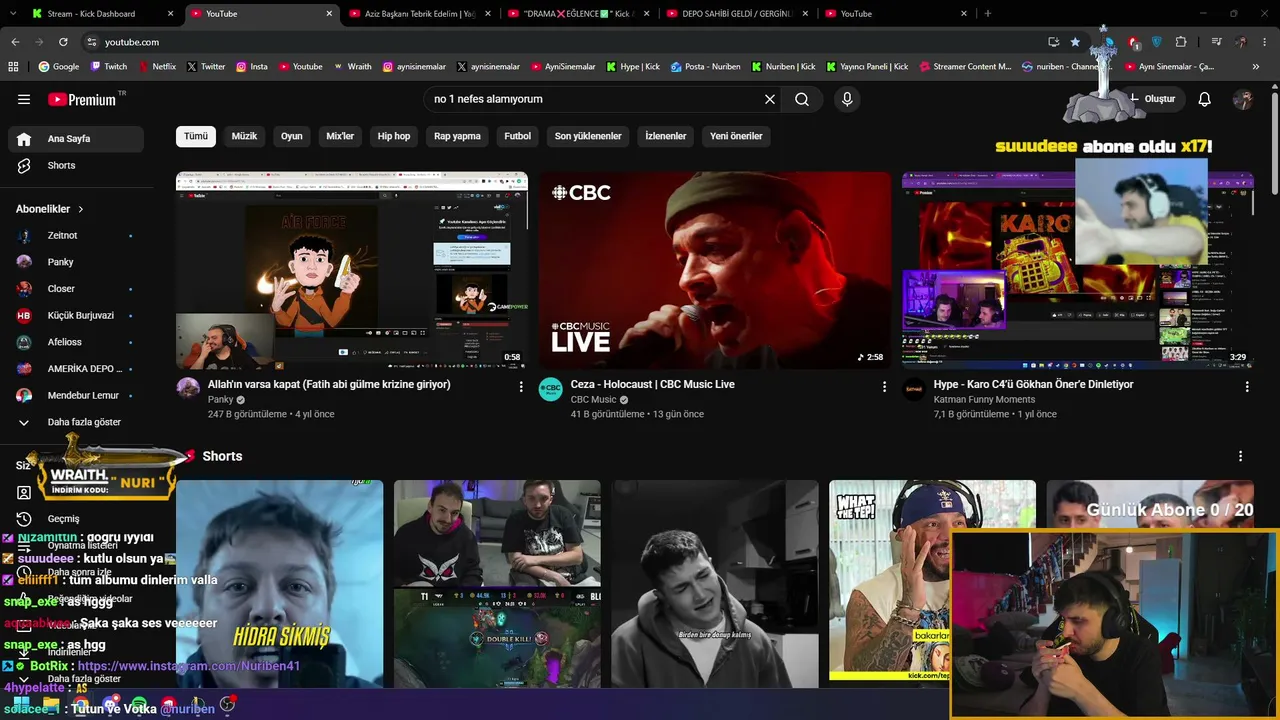Open a new browser tab

(988, 13)
